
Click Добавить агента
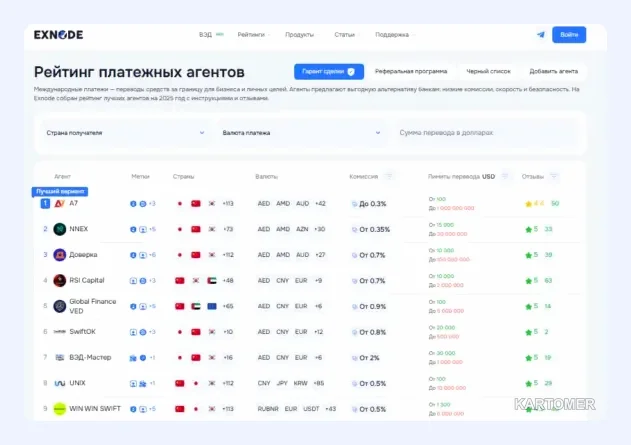(x=553, y=71)
